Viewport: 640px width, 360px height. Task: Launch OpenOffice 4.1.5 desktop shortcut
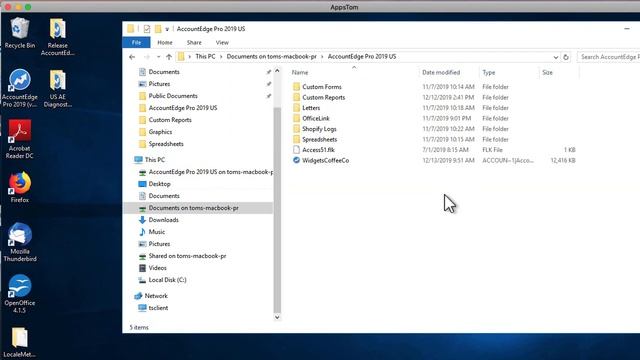20,293
